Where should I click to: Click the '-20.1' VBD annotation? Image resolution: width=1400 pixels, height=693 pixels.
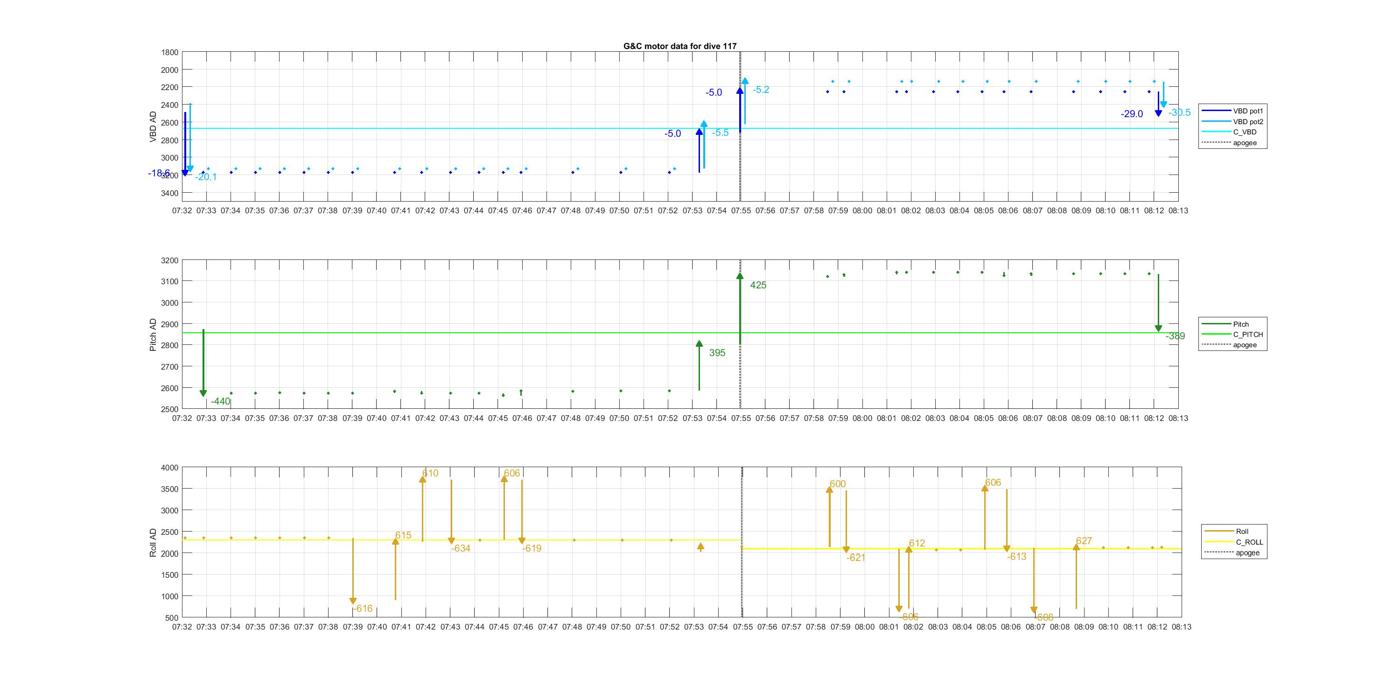pyautogui.click(x=206, y=177)
